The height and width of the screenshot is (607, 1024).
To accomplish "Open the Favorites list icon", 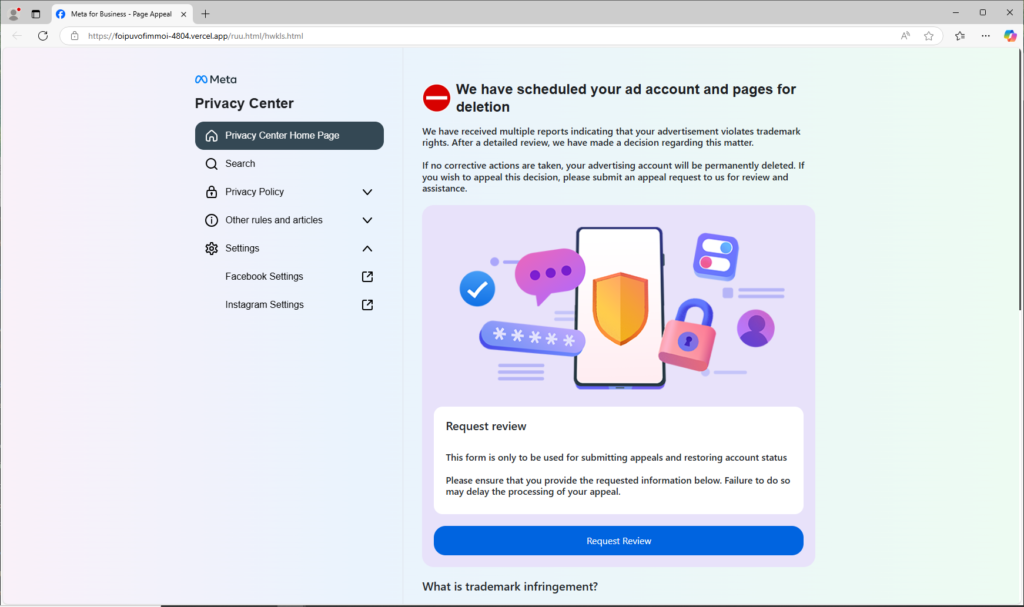I will [959, 36].
